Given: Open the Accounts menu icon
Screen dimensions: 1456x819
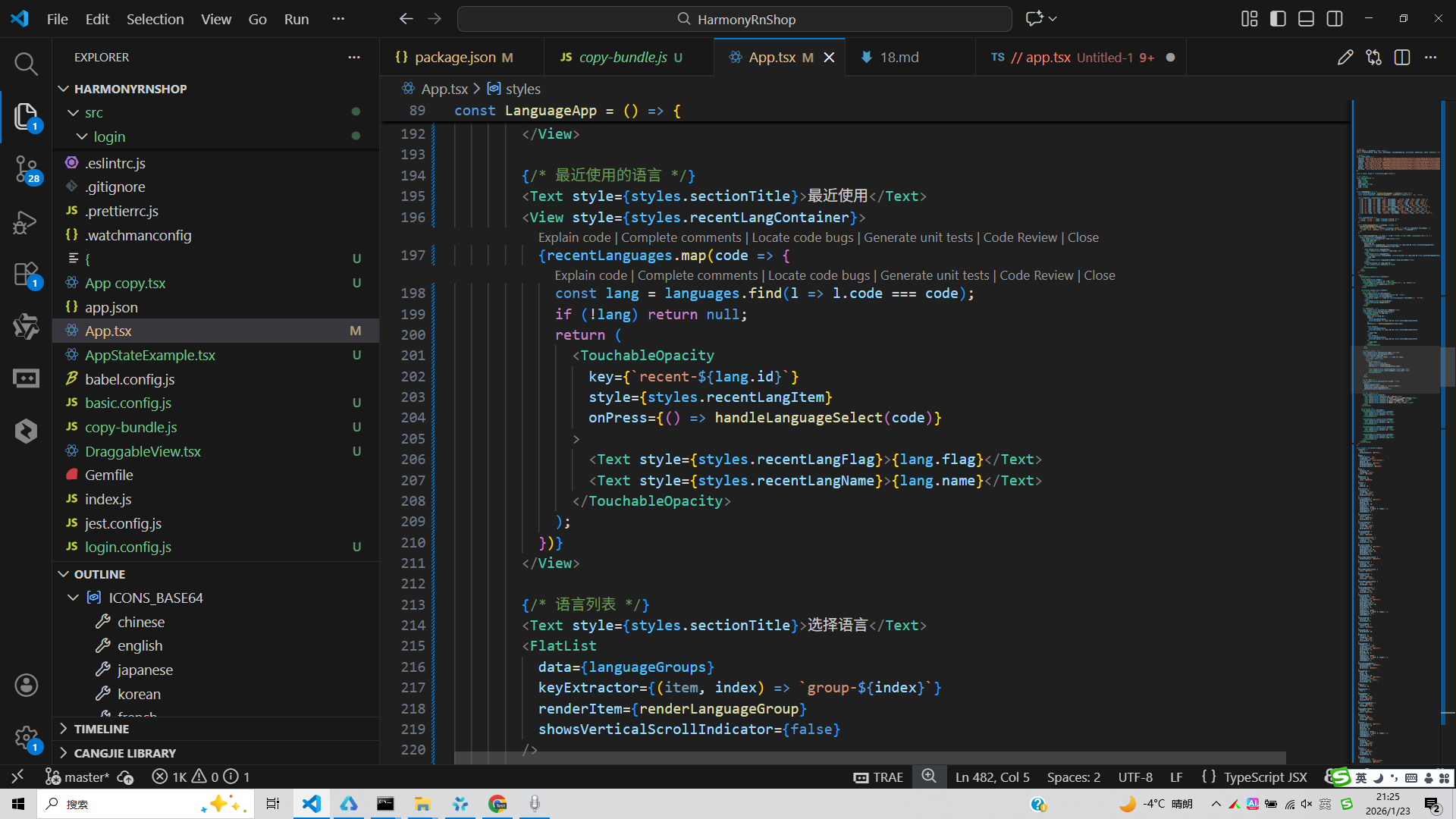Looking at the screenshot, I should click(x=26, y=686).
